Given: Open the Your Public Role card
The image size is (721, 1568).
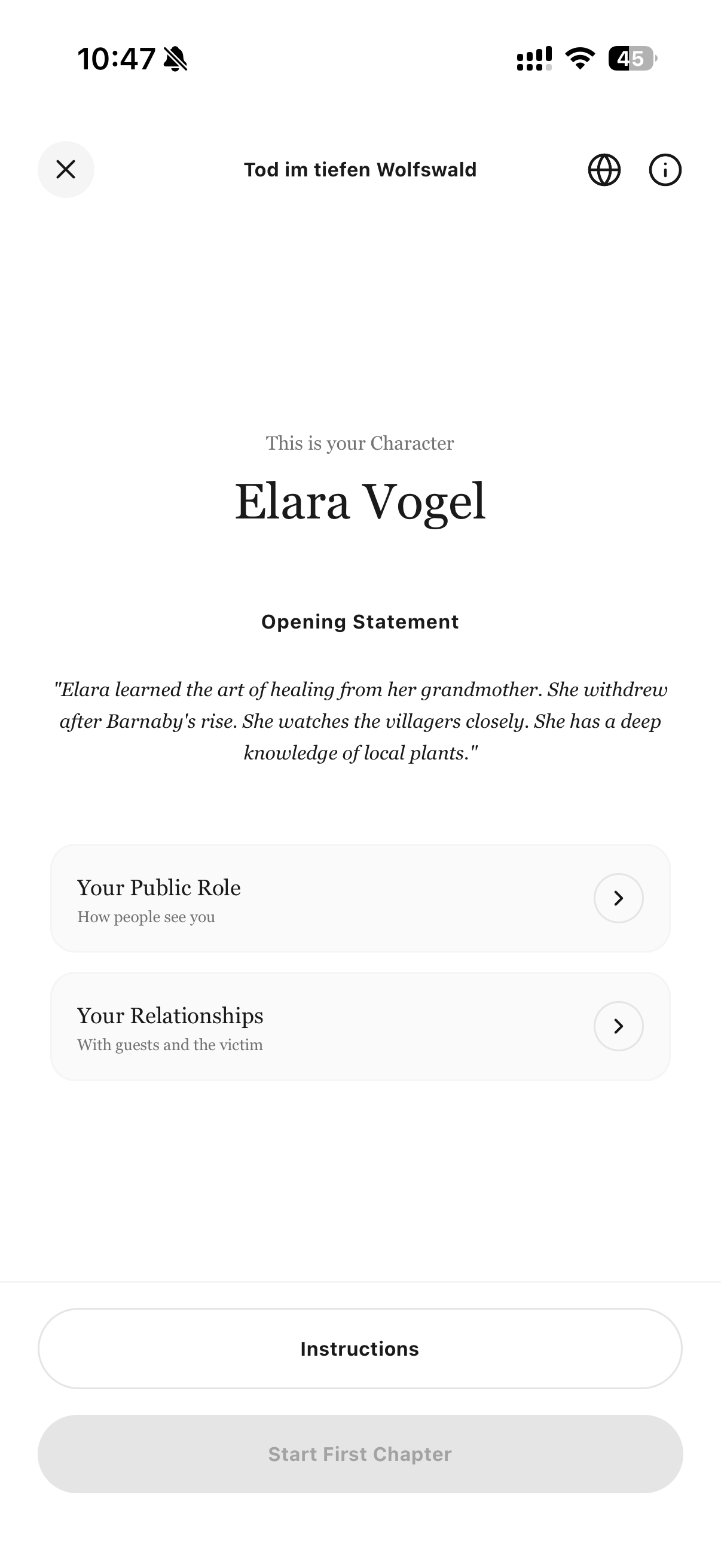Looking at the screenshot, I should coord(360,898).
